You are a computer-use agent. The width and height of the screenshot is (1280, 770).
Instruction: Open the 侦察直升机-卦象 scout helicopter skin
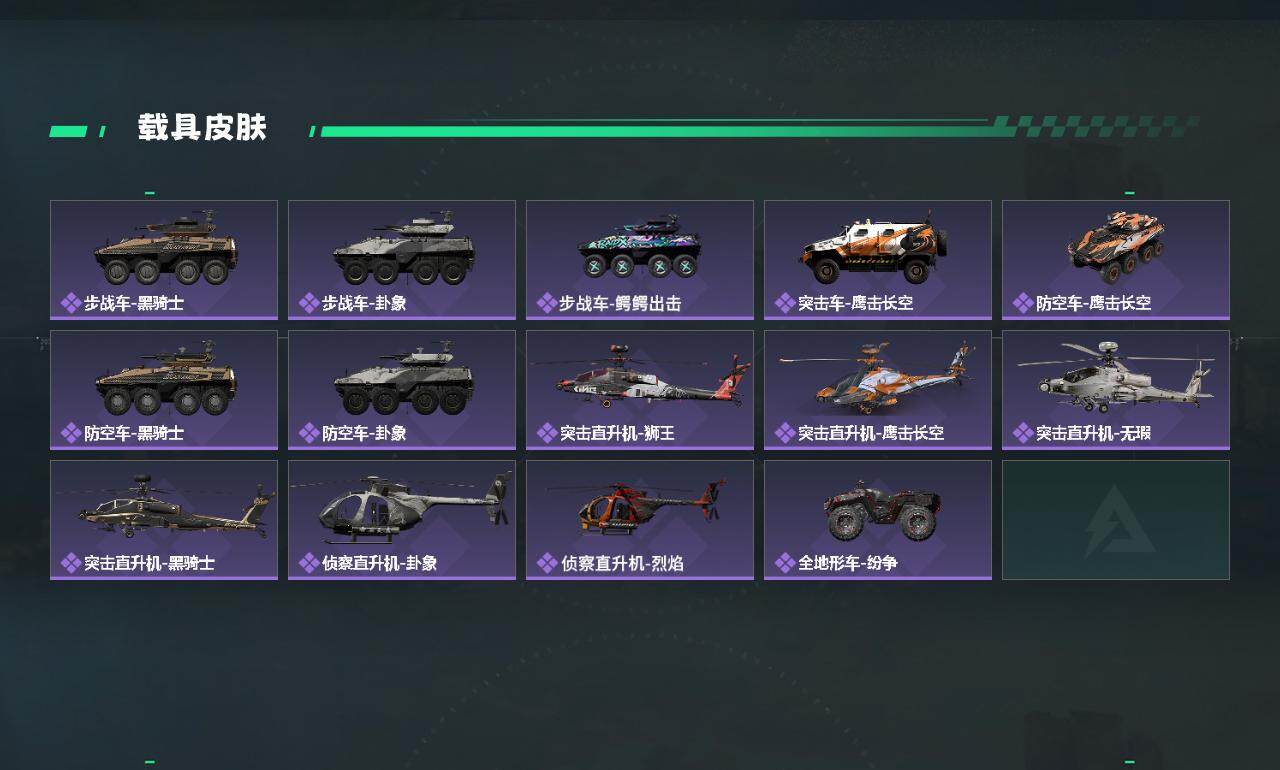tap(402, 520)
